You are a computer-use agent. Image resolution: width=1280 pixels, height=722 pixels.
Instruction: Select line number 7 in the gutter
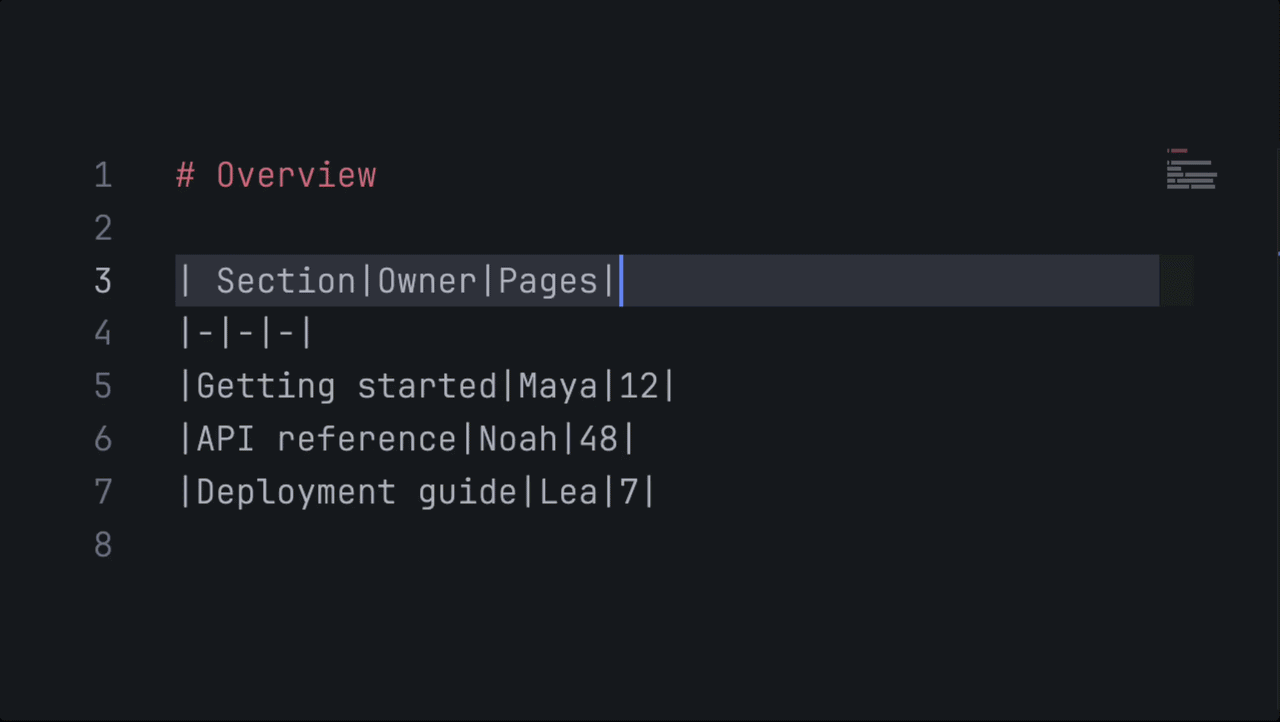pos(103,492)
